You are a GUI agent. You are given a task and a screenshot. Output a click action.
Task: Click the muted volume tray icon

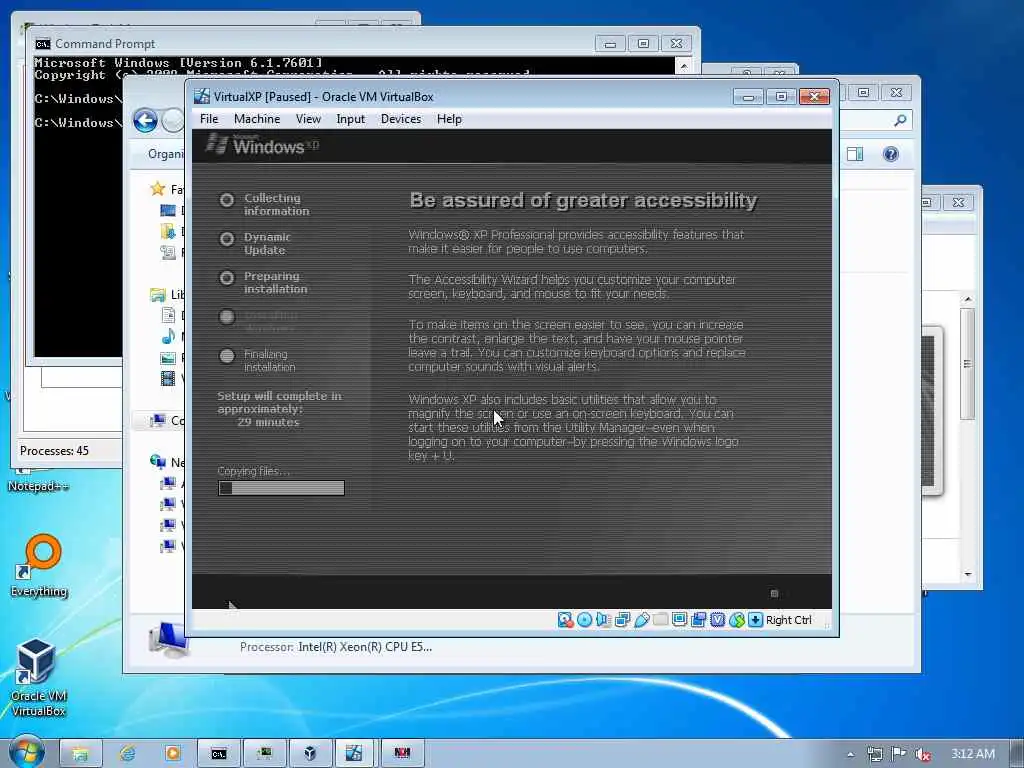(923, 754)
